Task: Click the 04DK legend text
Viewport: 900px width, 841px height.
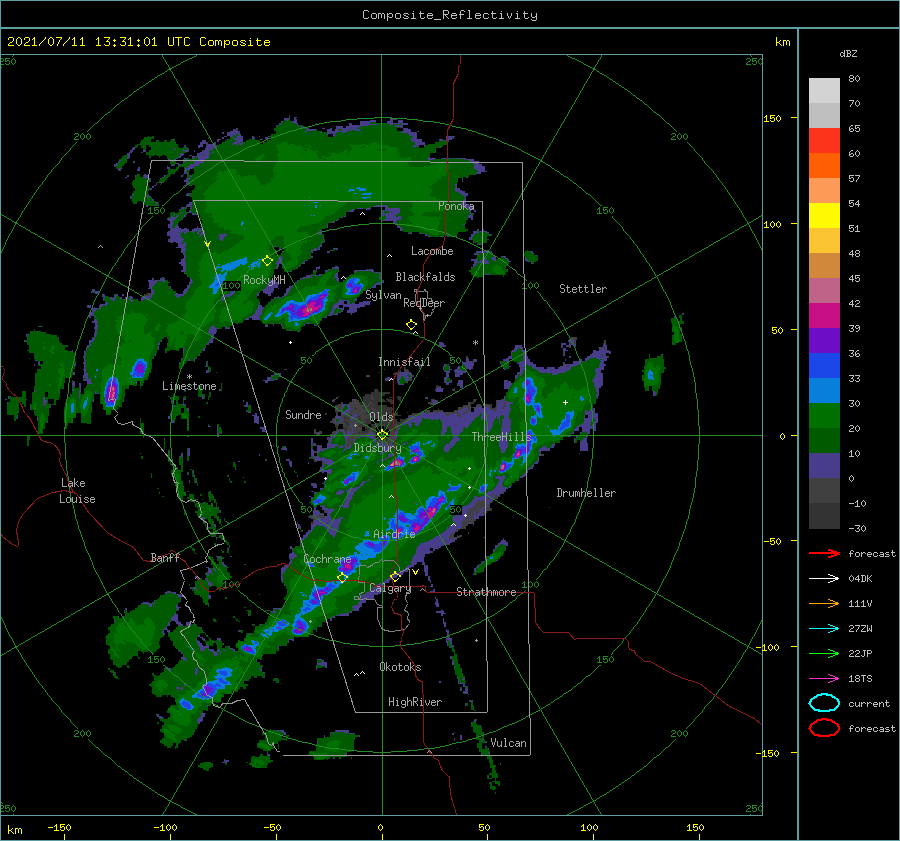Action: tap(860, 579)
